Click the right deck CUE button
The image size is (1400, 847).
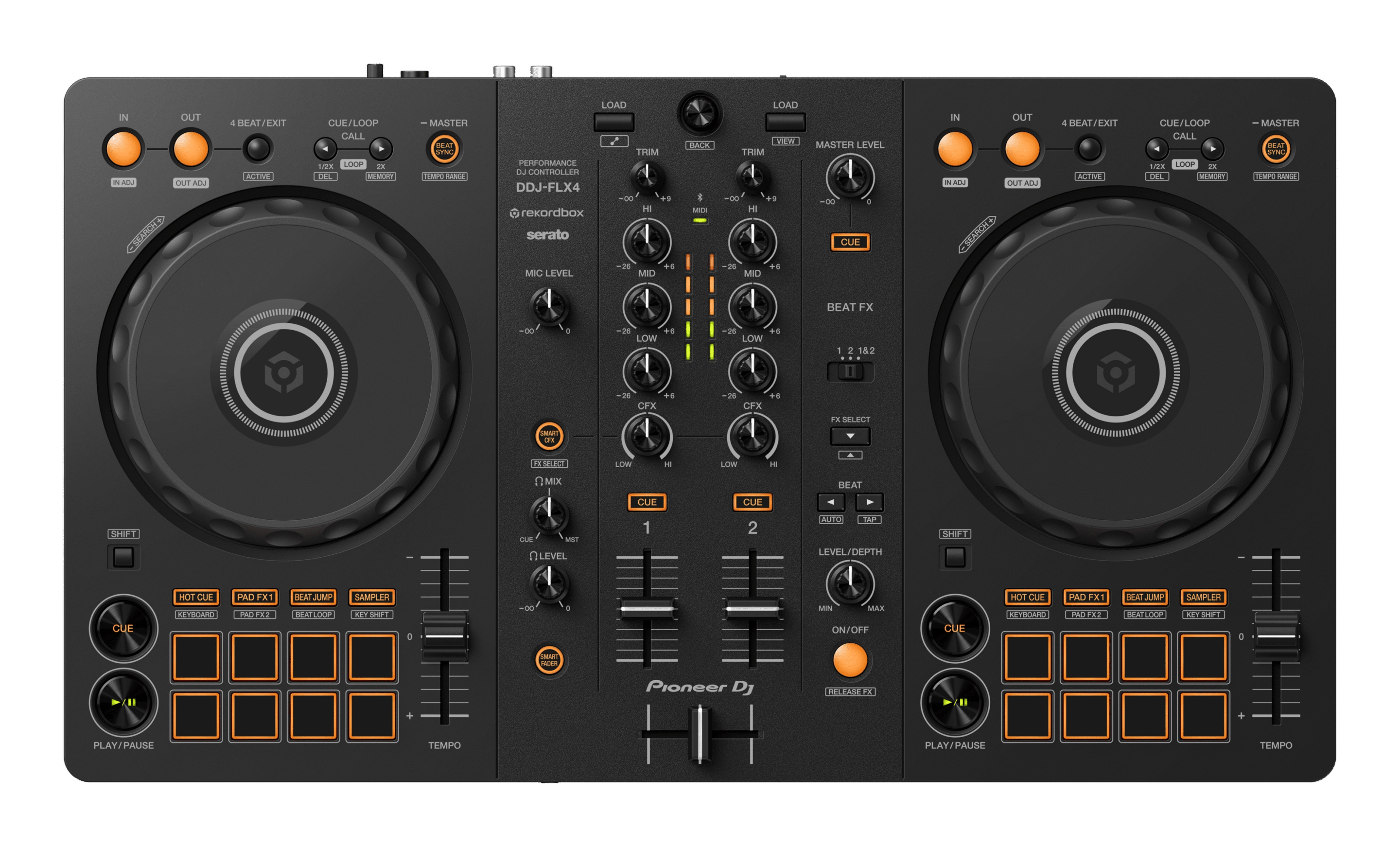955,628
